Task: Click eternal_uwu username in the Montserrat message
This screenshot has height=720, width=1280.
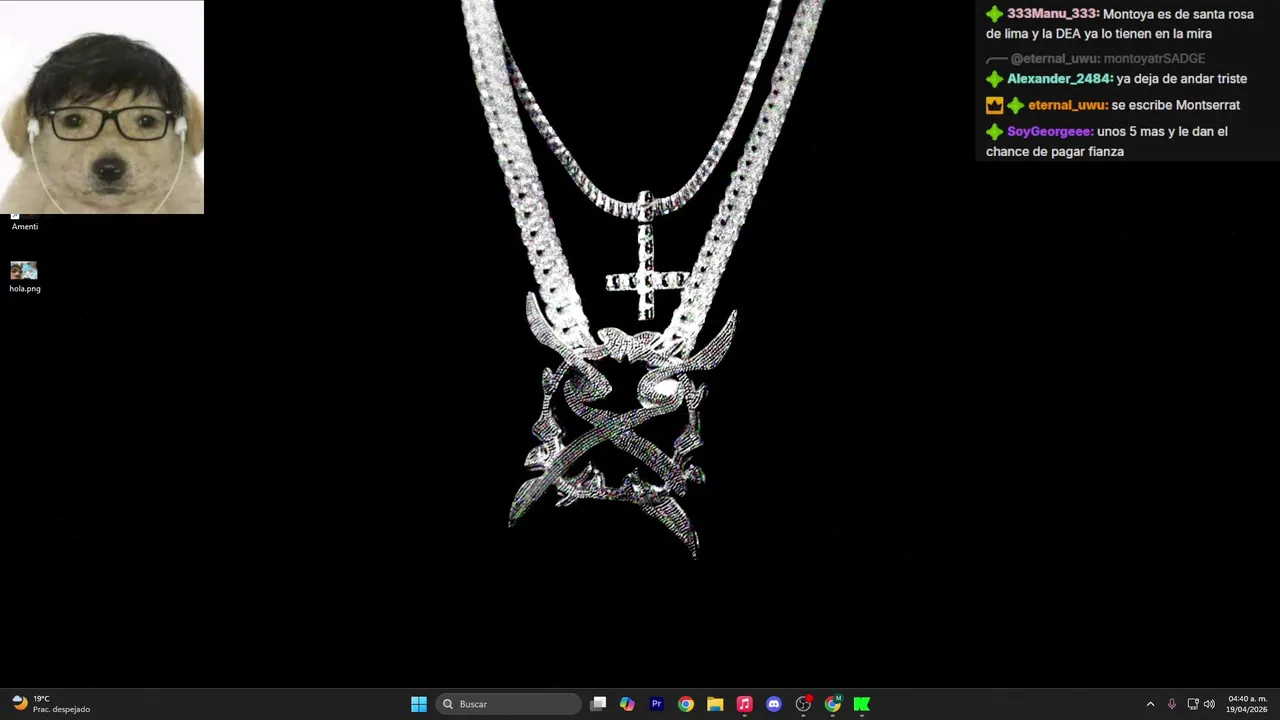Action: (x=1068, y=105)
